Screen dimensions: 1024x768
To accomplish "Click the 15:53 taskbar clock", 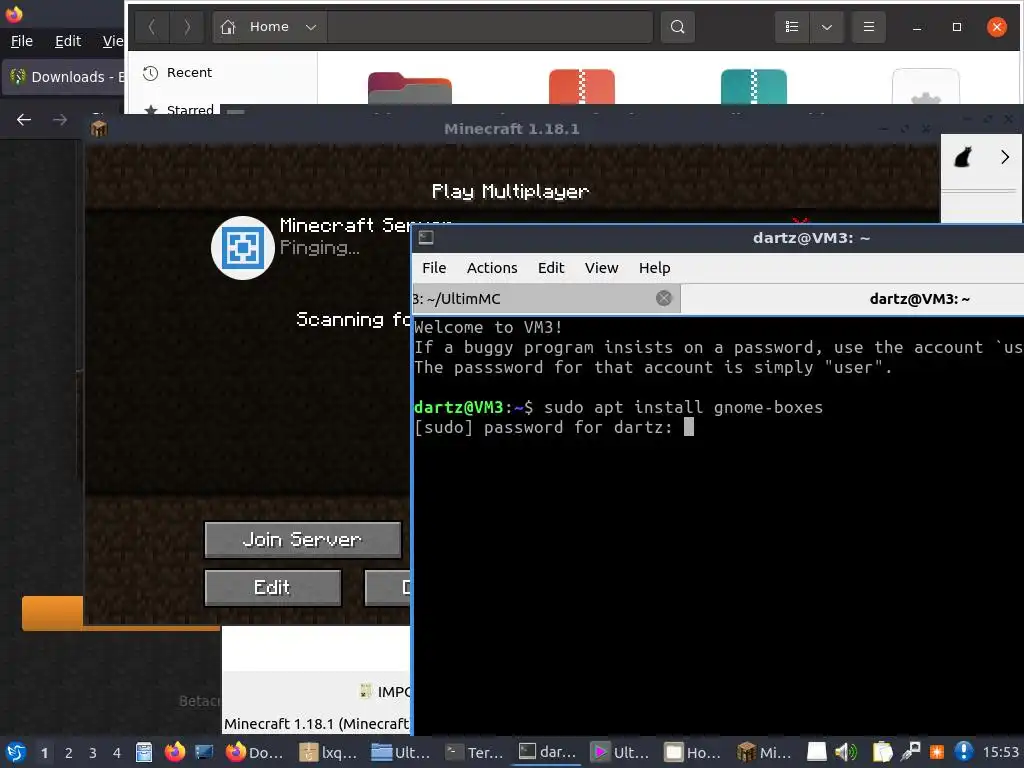I will [1001, 752].
